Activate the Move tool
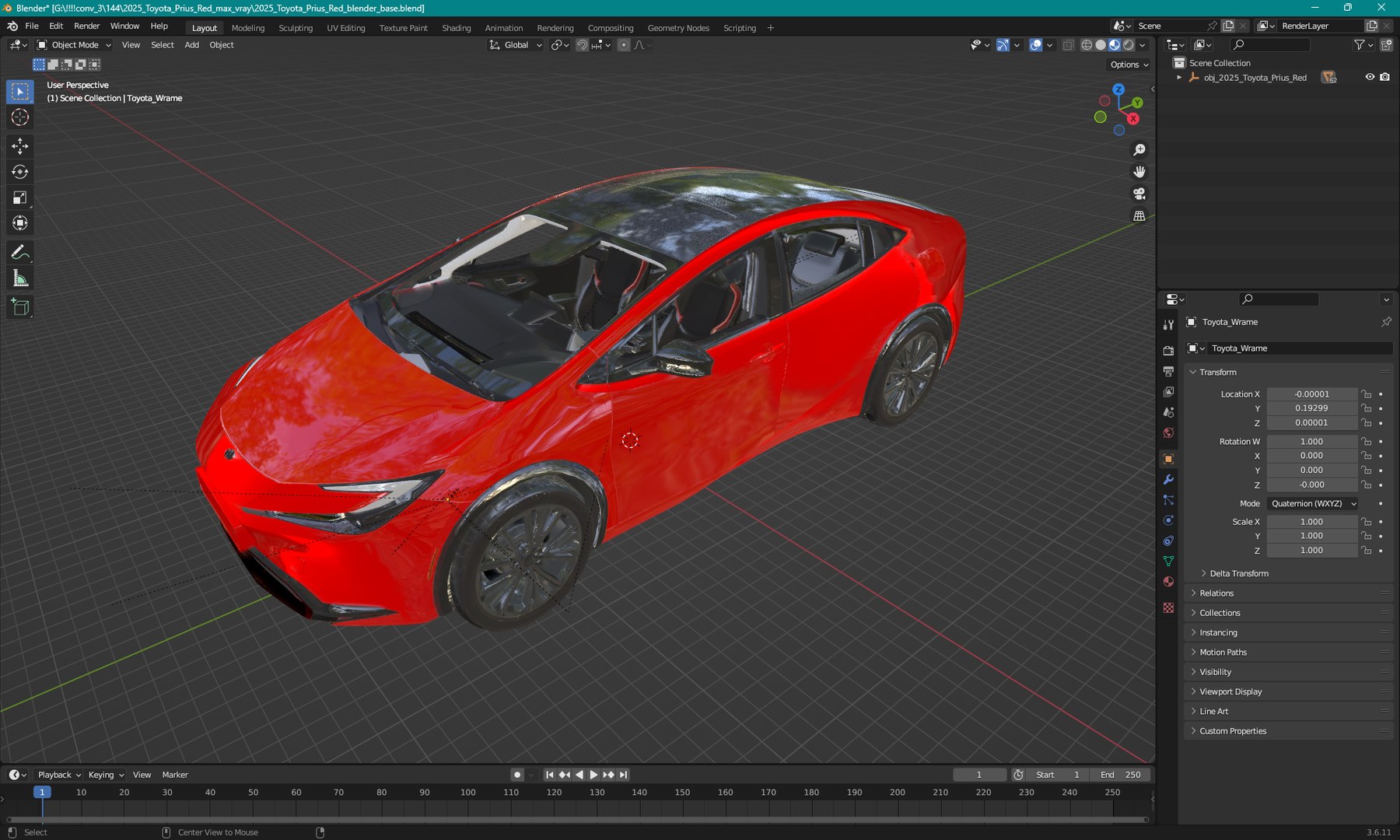 pos(20,146)
